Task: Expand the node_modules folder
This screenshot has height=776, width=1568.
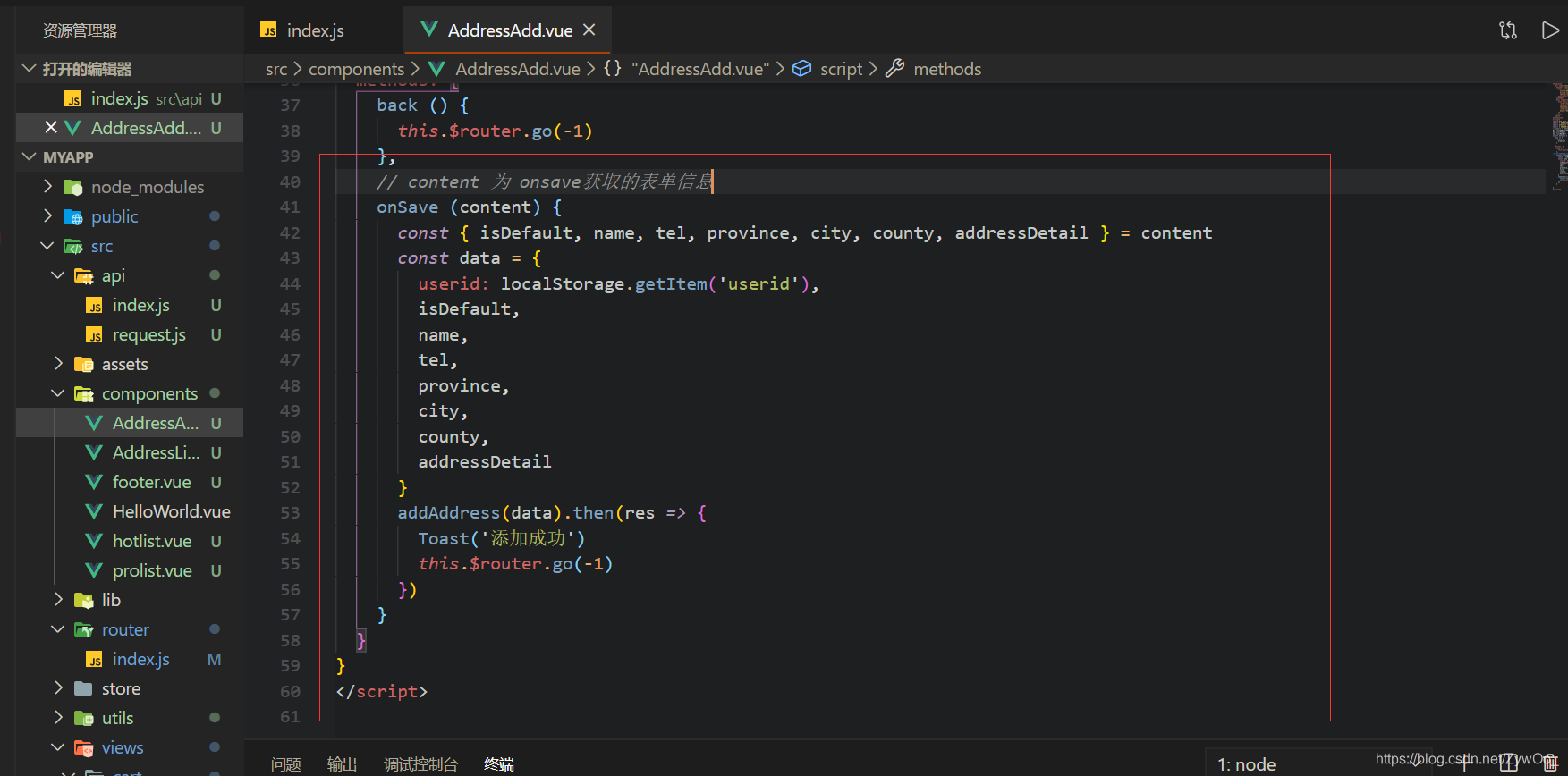Action: (x=48, y=187)
